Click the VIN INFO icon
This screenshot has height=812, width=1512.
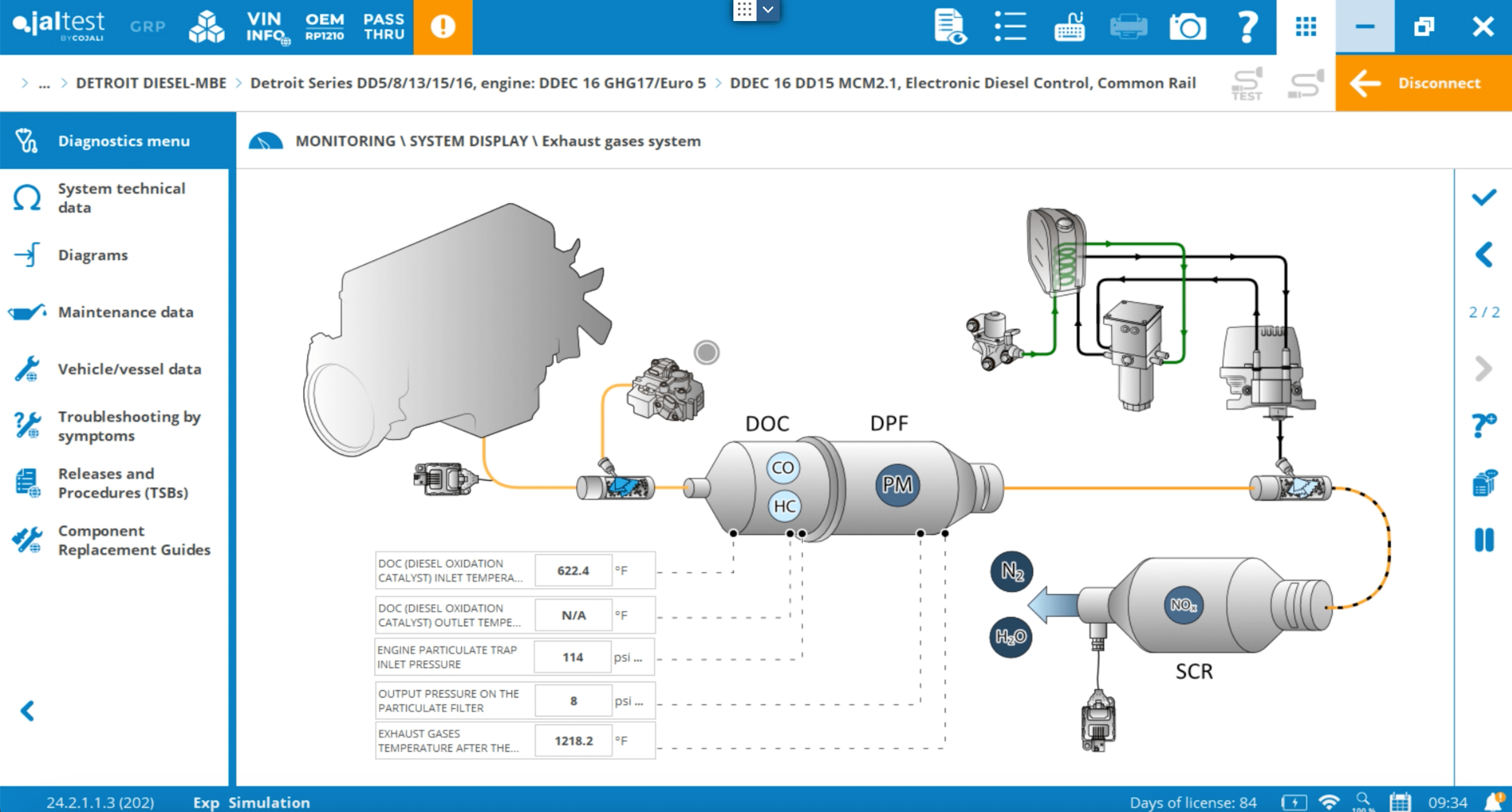(x=266, y=27)
